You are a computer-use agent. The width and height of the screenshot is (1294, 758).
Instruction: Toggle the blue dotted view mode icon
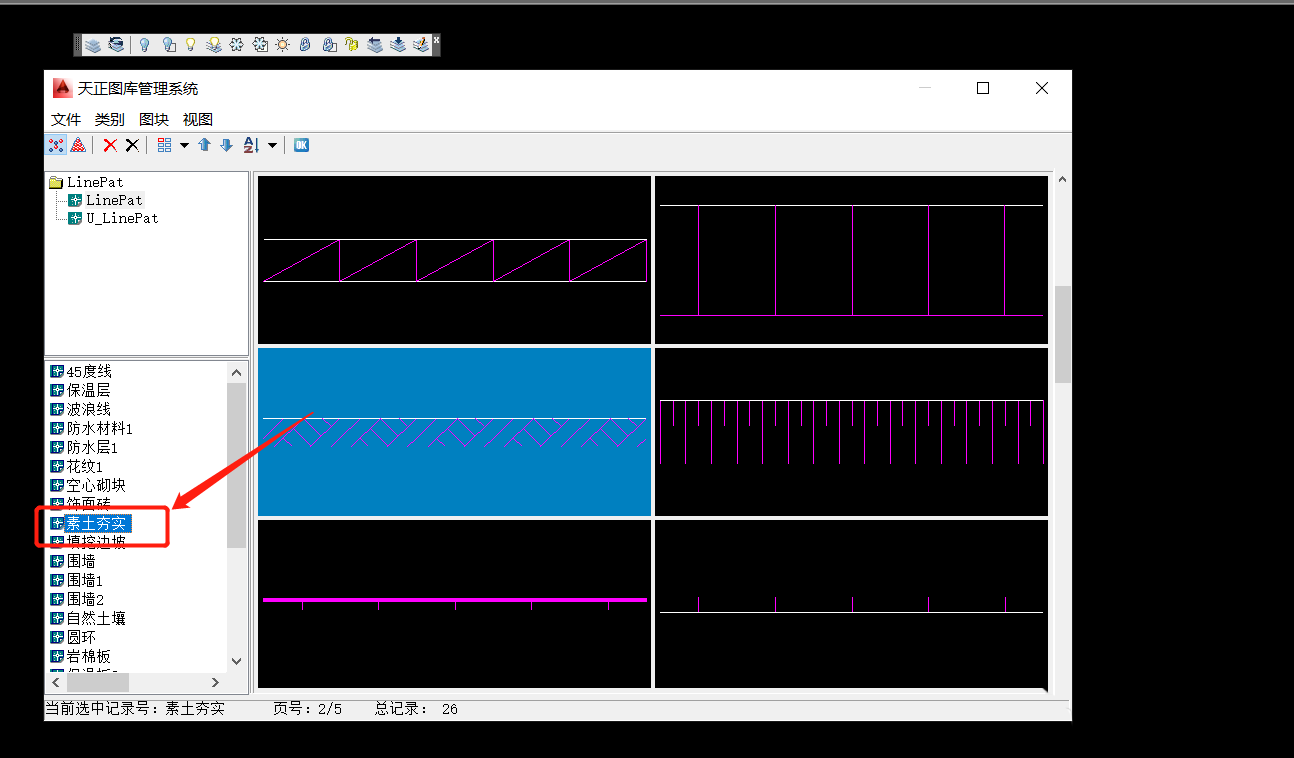pyautogui.click(x=56, y=145)
